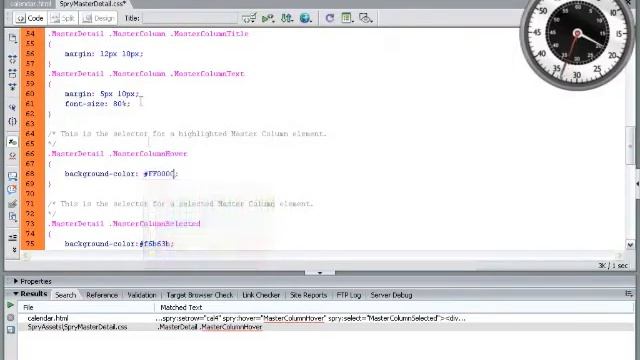Open the Validate markup dropdown icon
This screenshot has width=640, height=360.
(x=268, y=18)
